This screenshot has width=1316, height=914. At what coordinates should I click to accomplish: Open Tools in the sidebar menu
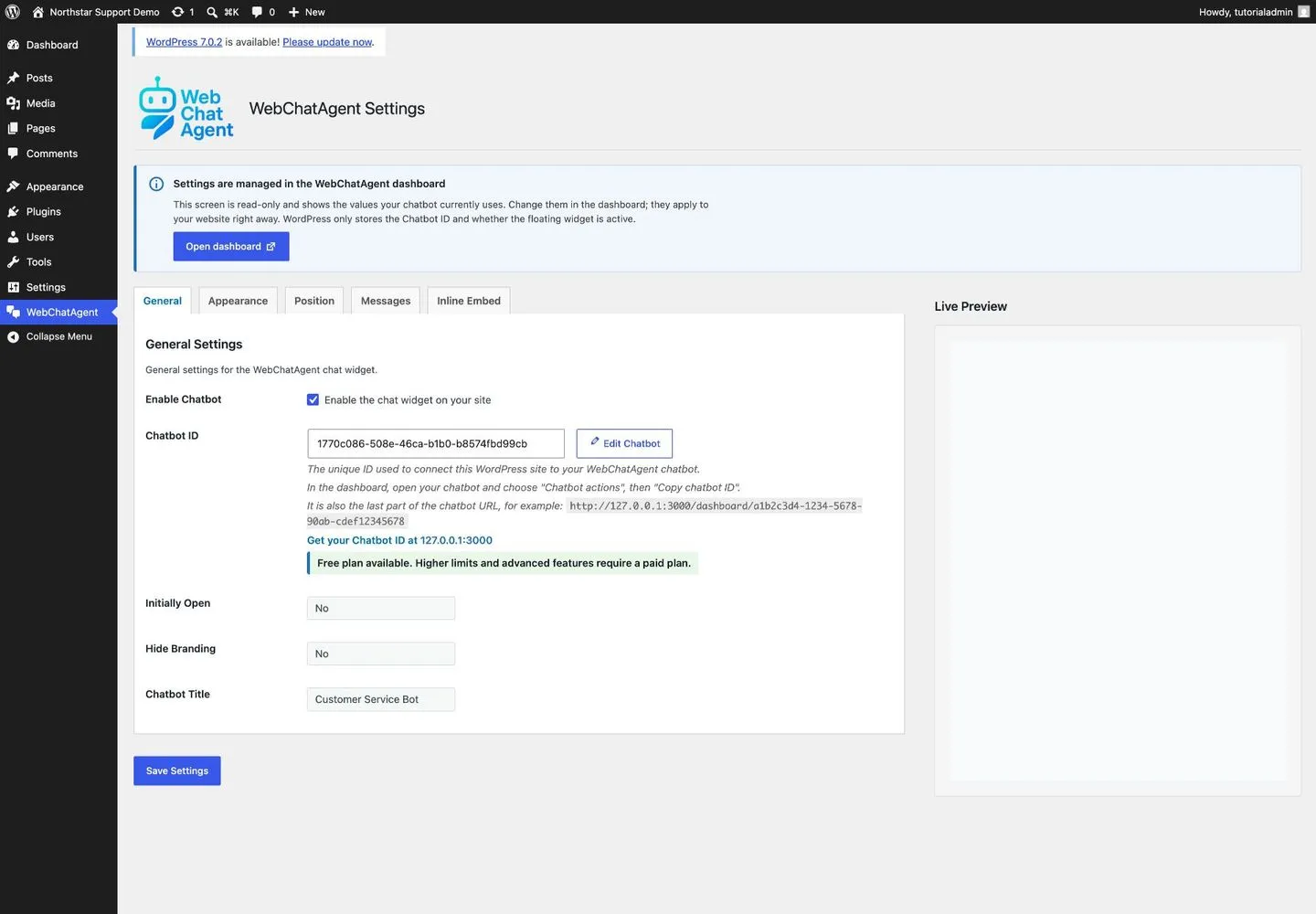coord(58,261)
